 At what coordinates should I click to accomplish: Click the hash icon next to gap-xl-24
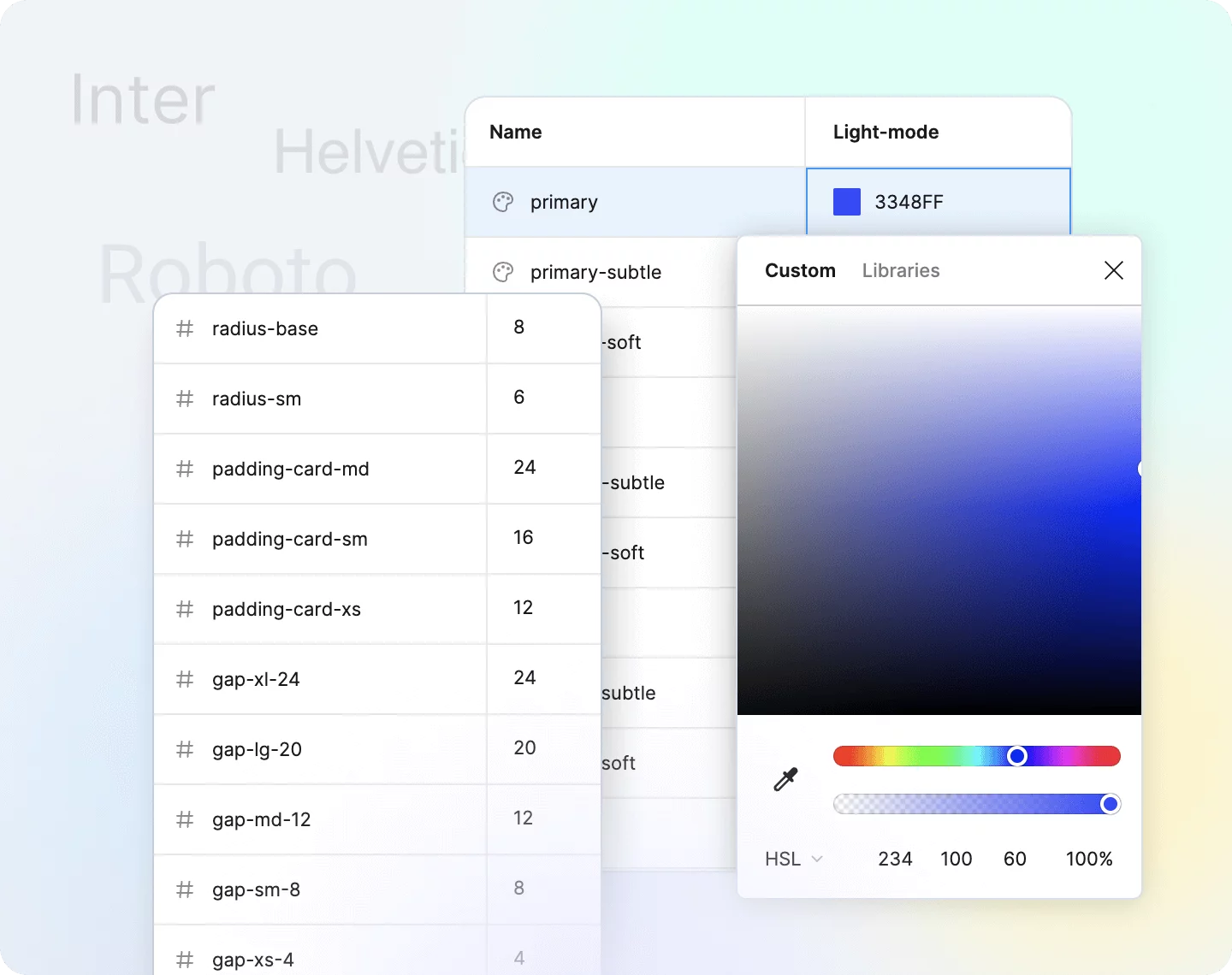pos(185,680)
